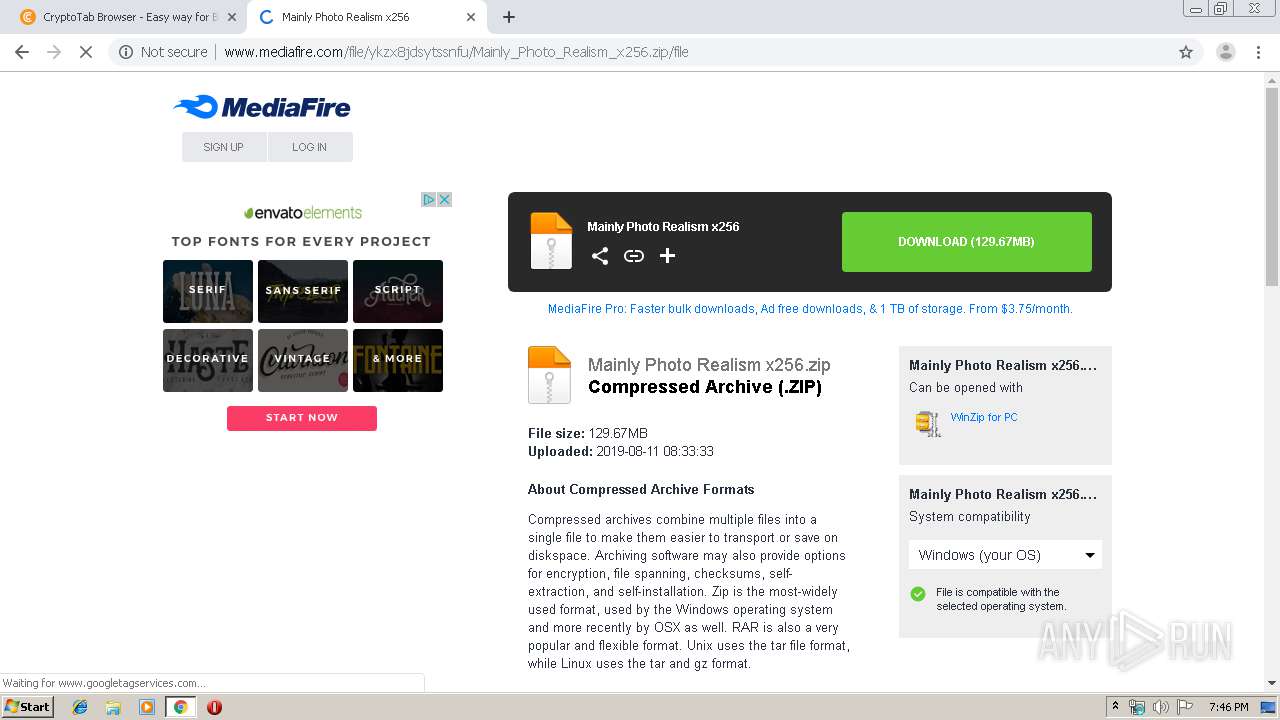View site information for Not secure
Viewport: 1280px width, 720px height.
coord(163,52)
